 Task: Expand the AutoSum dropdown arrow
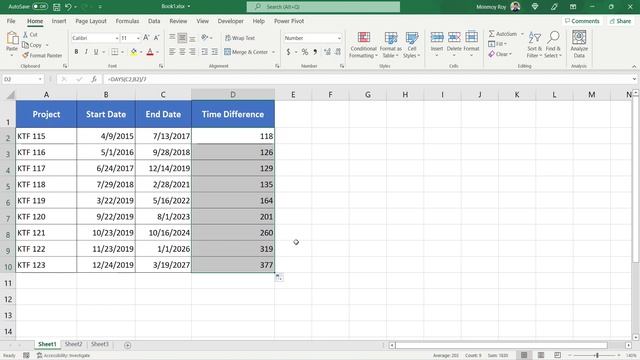[x=522, y=34]
